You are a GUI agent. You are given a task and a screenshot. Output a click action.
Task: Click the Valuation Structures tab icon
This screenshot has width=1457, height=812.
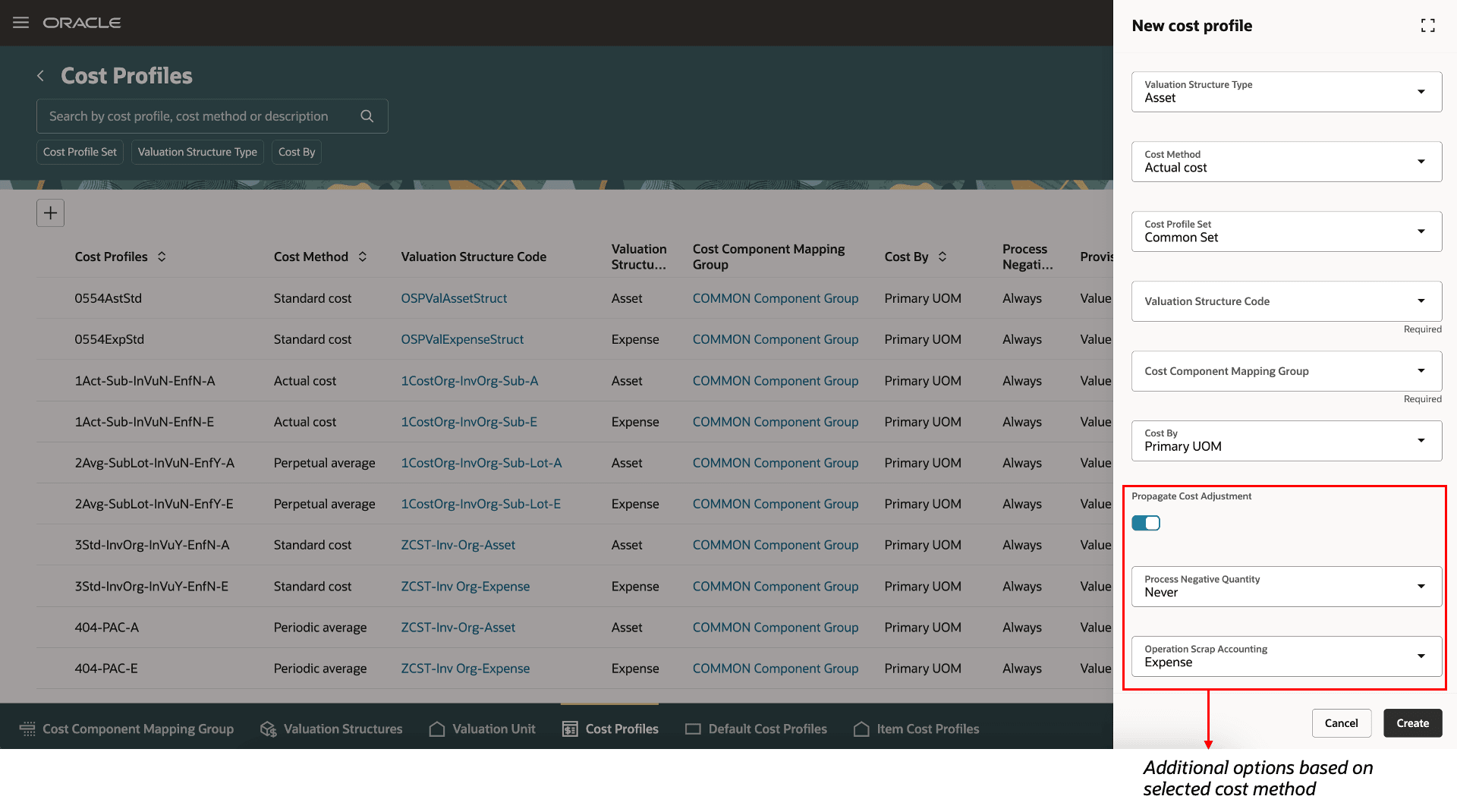268,729
